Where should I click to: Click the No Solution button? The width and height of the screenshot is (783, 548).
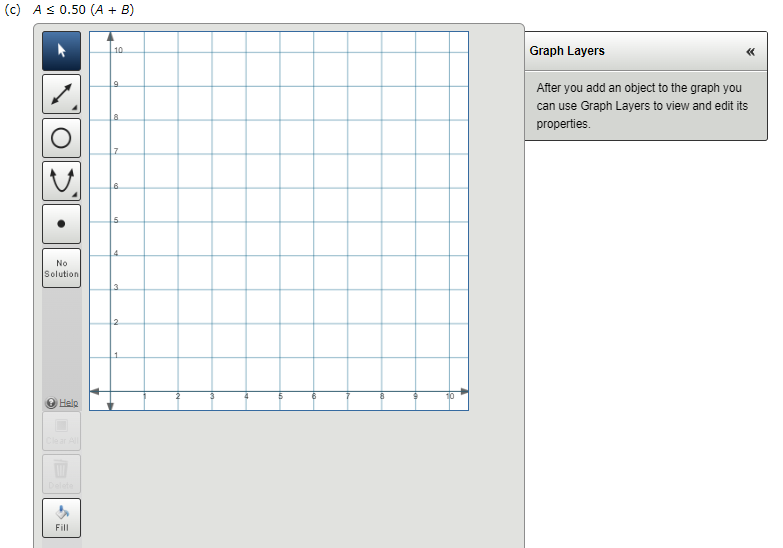pyautogui.click(x=61, y=268)
